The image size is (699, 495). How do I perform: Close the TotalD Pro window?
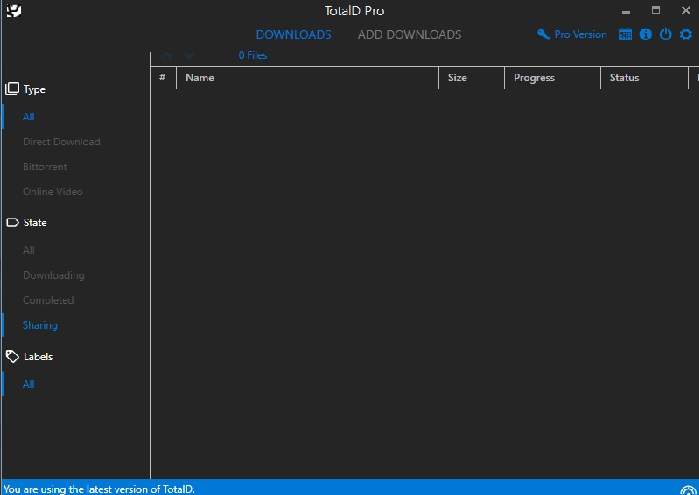pyautogui.click(x=686, y=10)
